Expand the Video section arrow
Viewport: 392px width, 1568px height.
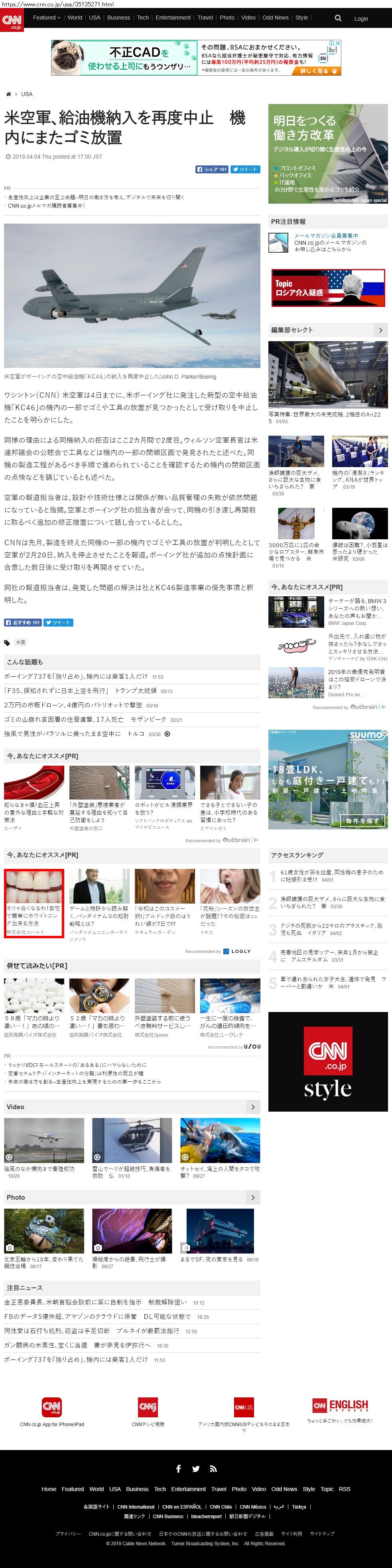[x=252, y=1106]
